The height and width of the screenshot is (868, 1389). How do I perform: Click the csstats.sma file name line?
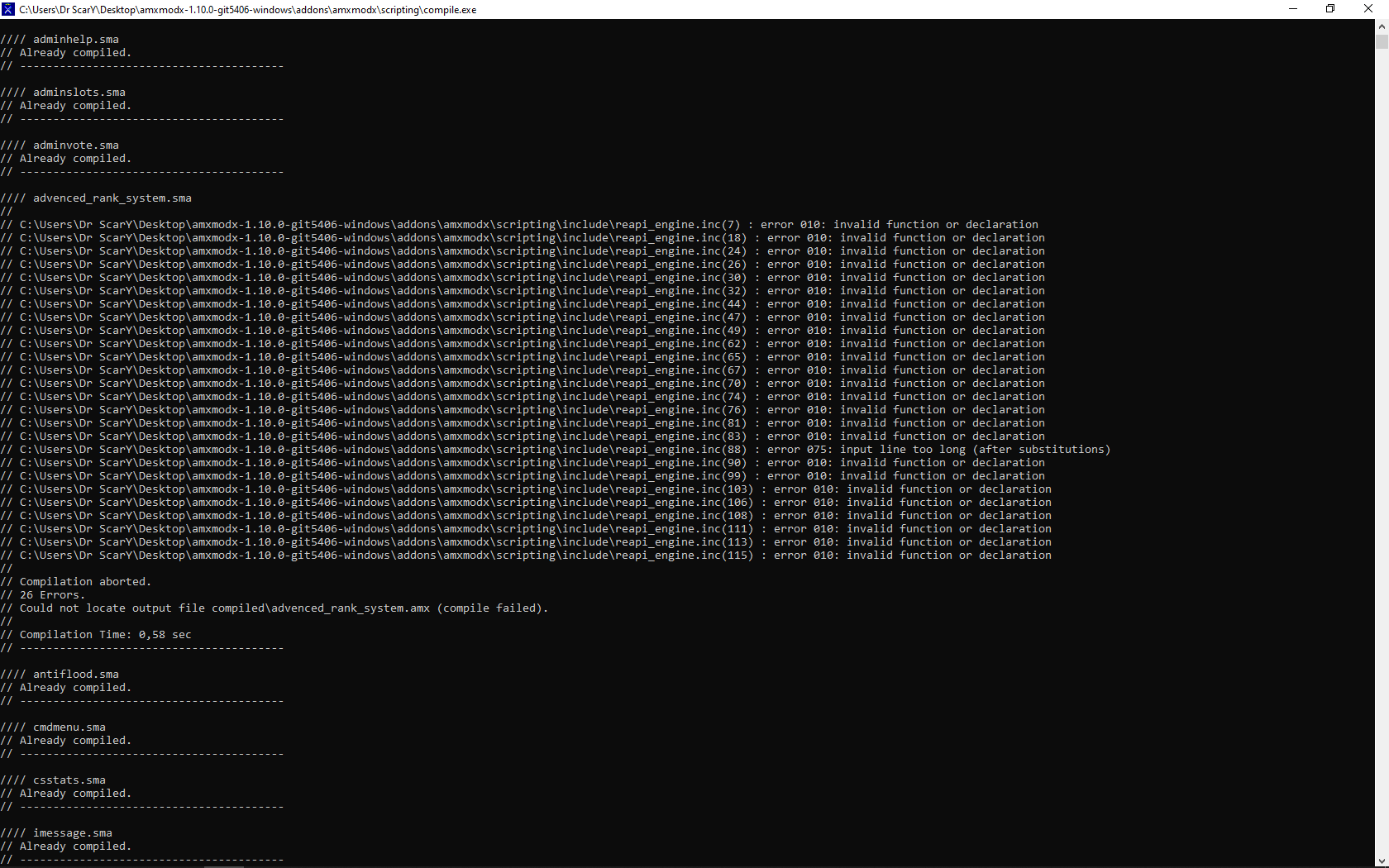[69, 780]
